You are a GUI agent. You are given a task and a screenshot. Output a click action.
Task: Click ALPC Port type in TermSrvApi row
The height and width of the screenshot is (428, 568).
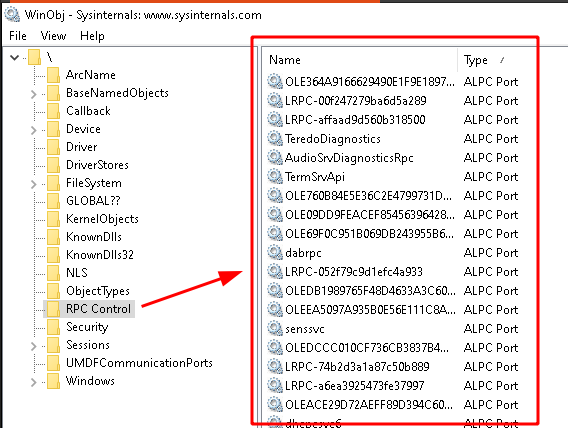pyautogui.click(x=491, y=177)
